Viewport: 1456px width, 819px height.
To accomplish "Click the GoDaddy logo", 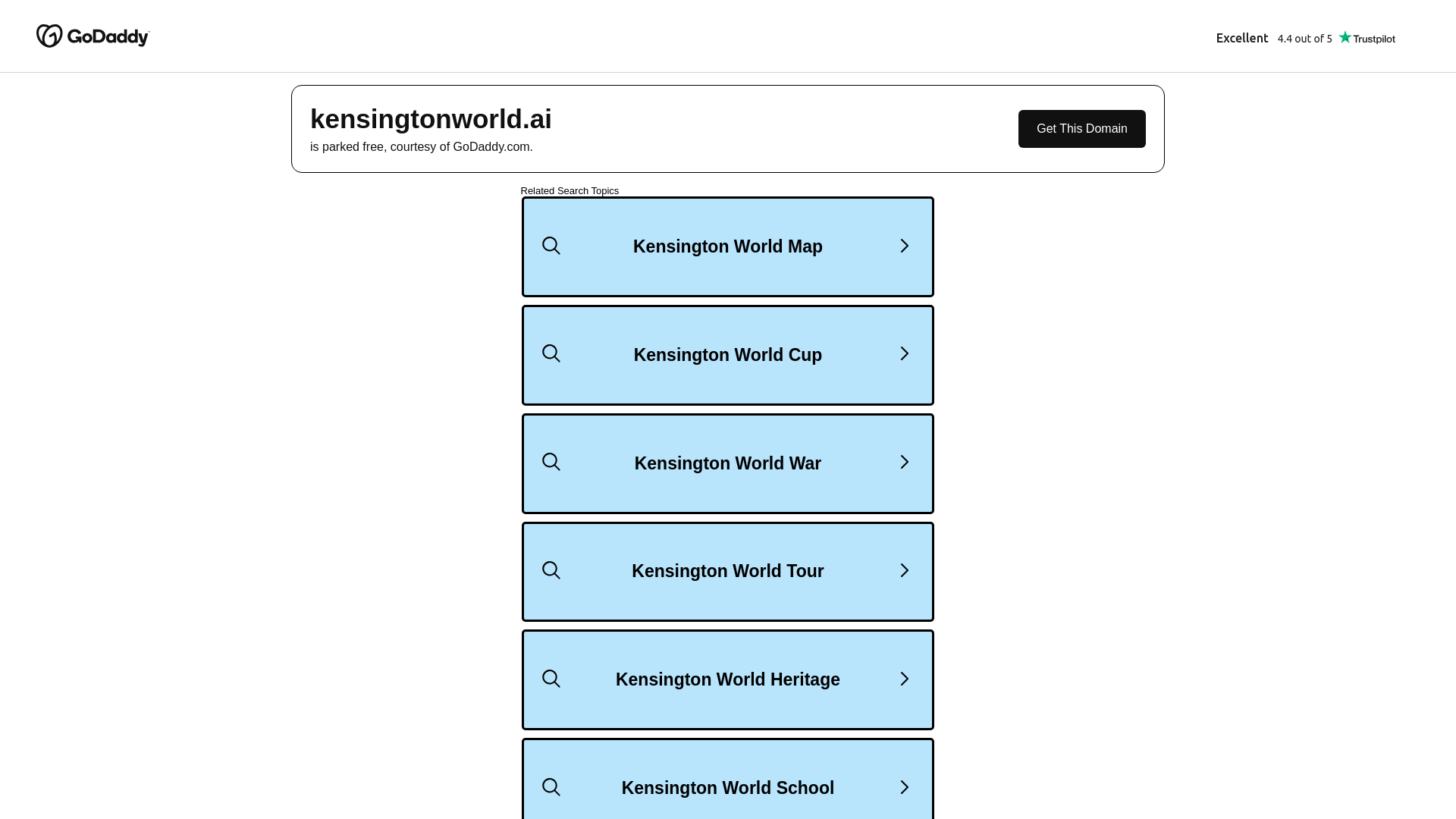I will click(93, 36).
